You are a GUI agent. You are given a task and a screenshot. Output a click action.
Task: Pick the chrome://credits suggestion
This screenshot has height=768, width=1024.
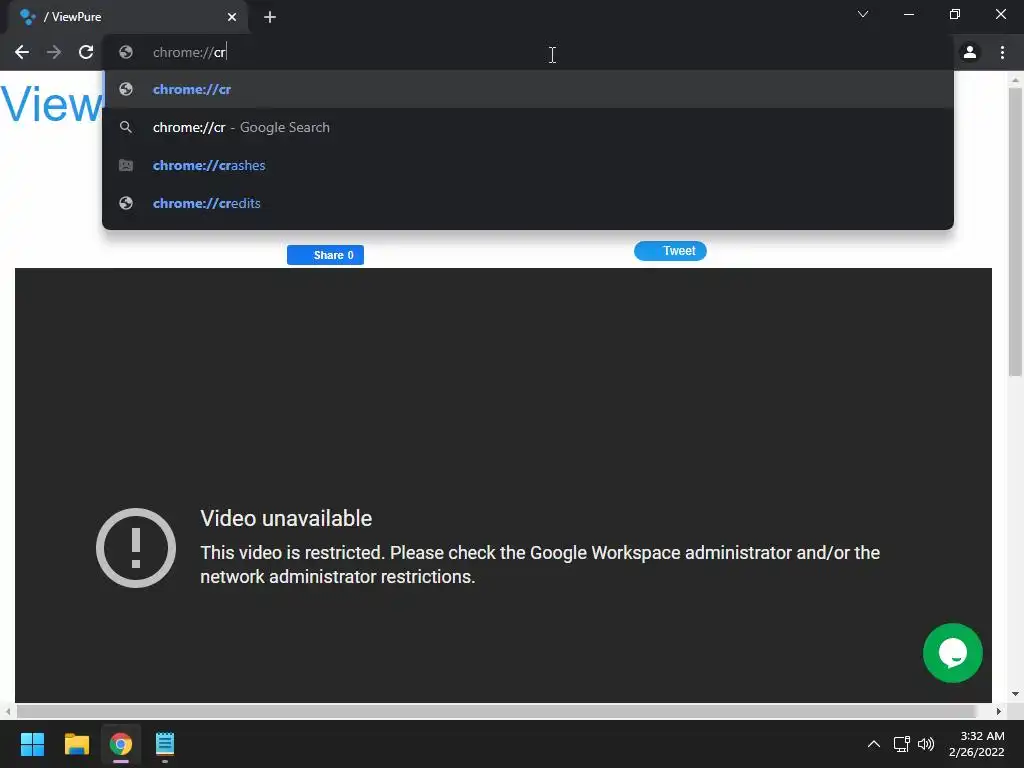528,203
